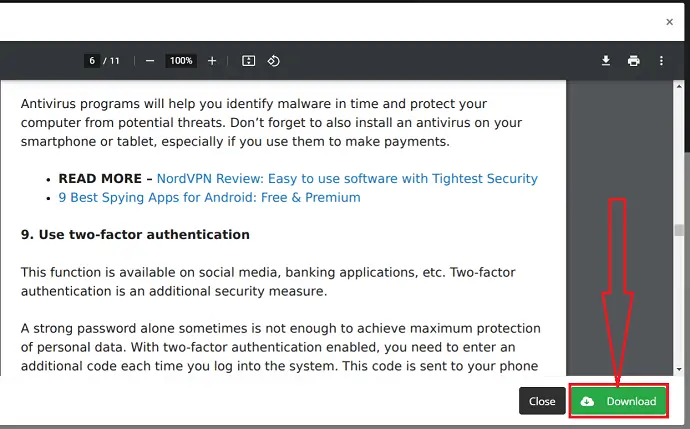Screen dimensions: 690x429
Task: Toggle fit to page view
Action: [x=249, y=61]
